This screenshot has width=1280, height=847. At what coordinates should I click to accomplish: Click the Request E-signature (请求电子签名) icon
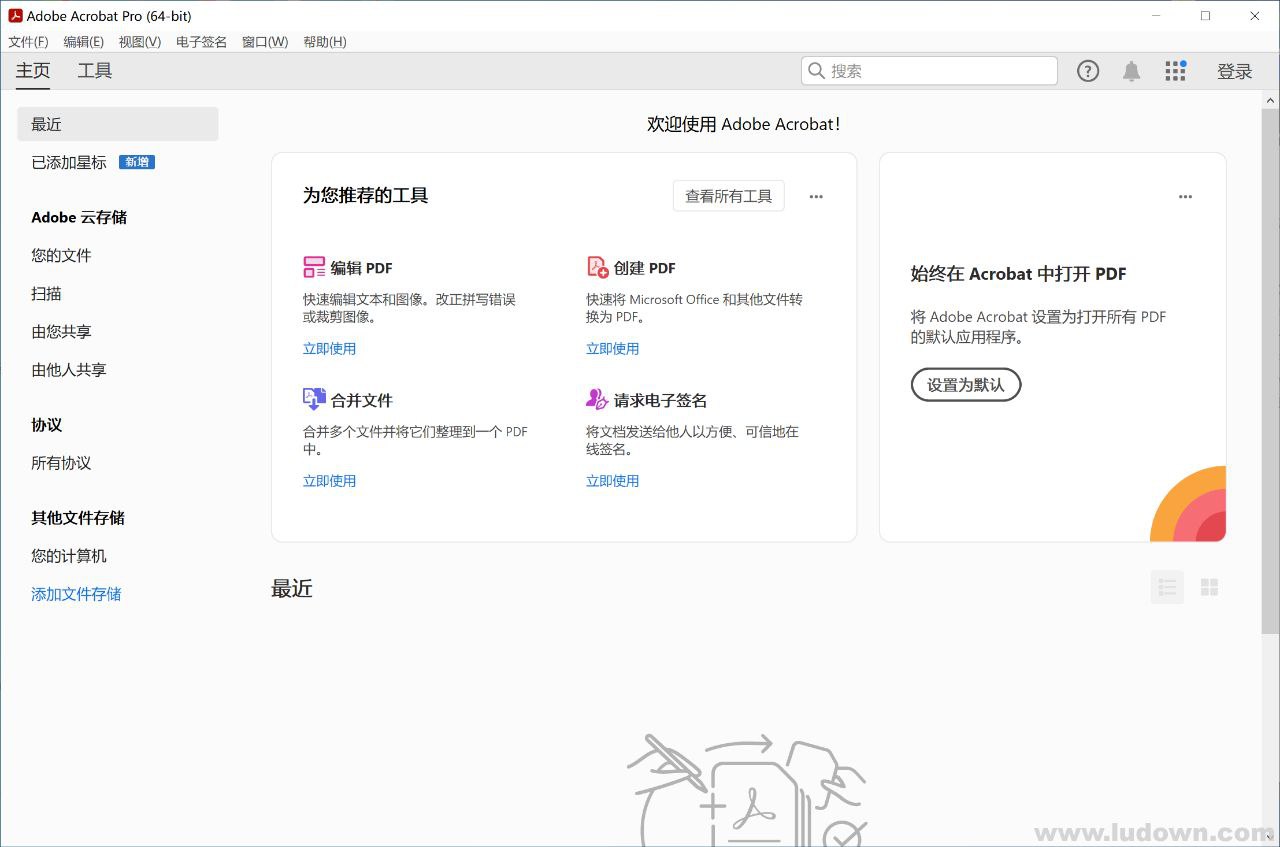point(597,399)
